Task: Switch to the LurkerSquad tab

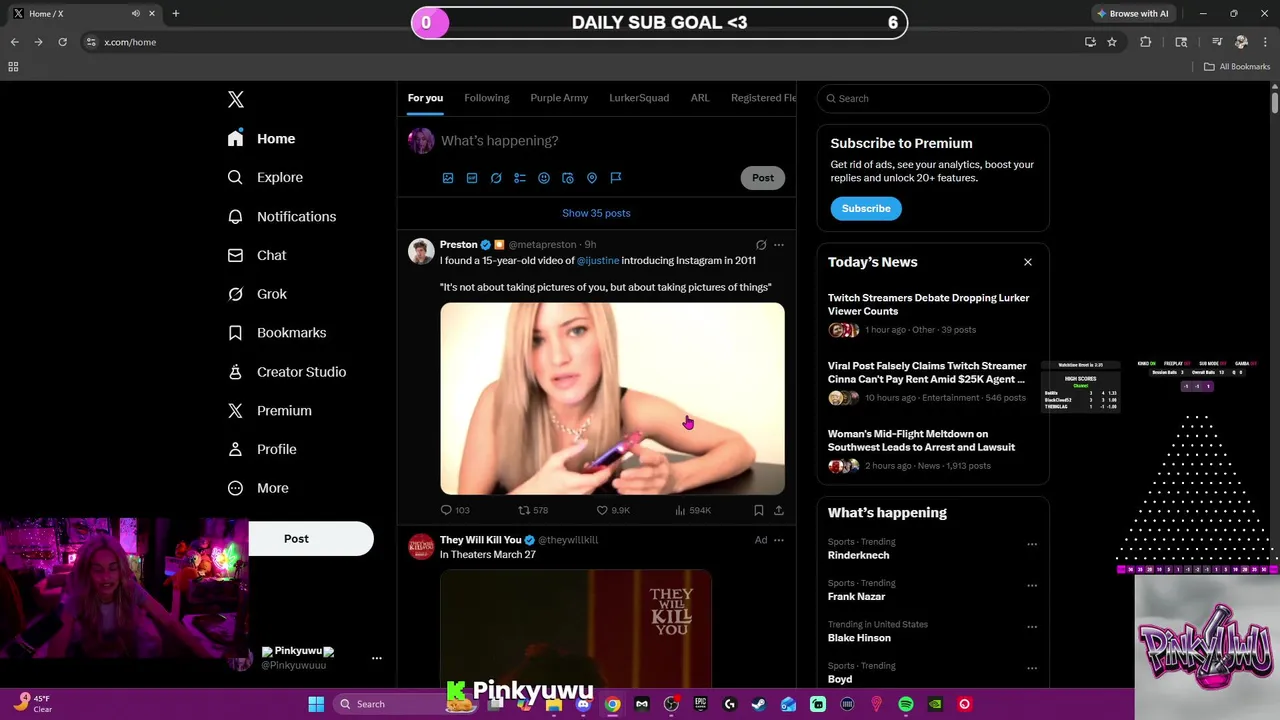Action: 639,98
